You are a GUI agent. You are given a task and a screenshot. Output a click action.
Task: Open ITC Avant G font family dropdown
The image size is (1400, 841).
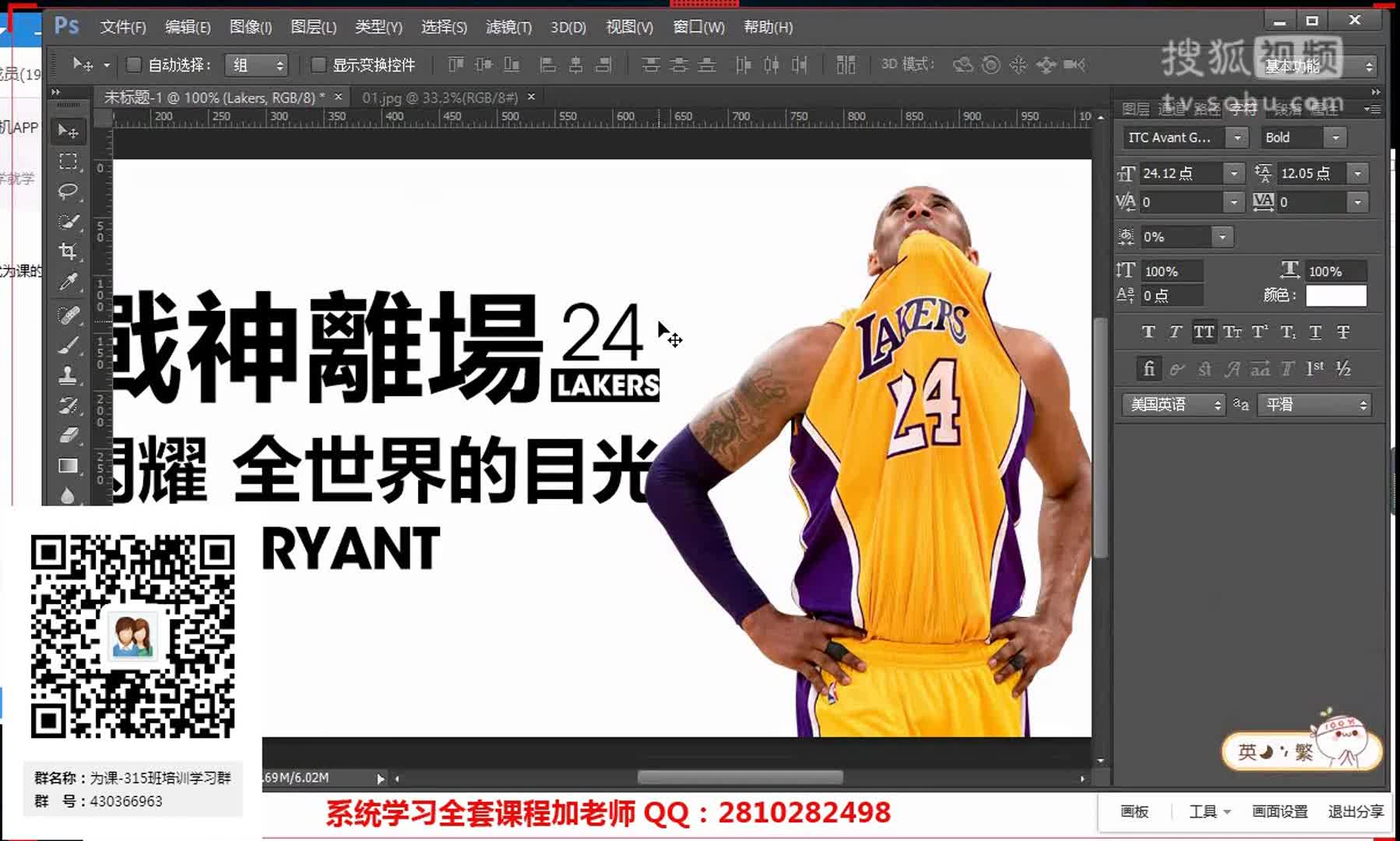tap(1236, 137)
